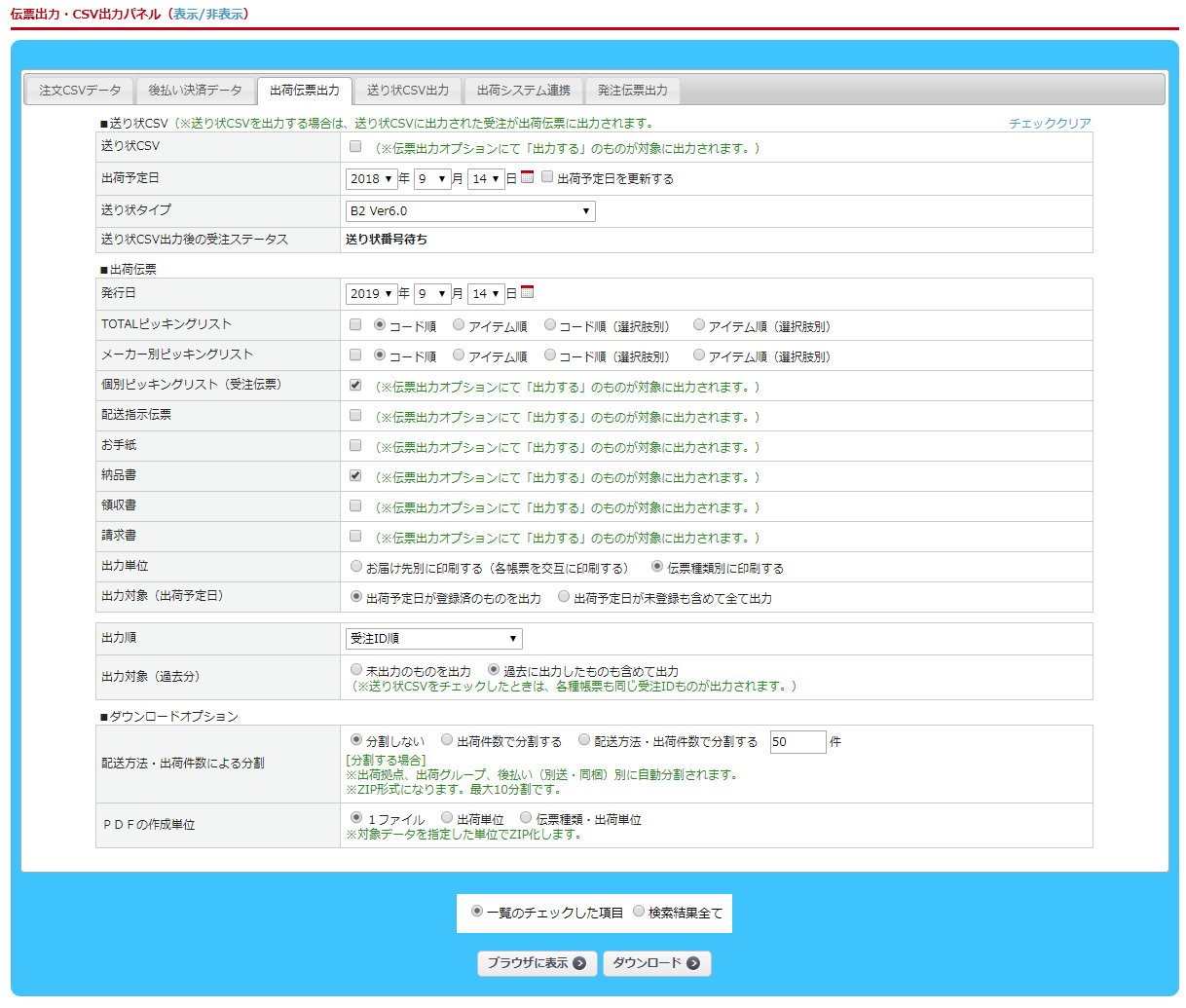
Task: Click the チェッククリア link
Action: click(1050, 124)
